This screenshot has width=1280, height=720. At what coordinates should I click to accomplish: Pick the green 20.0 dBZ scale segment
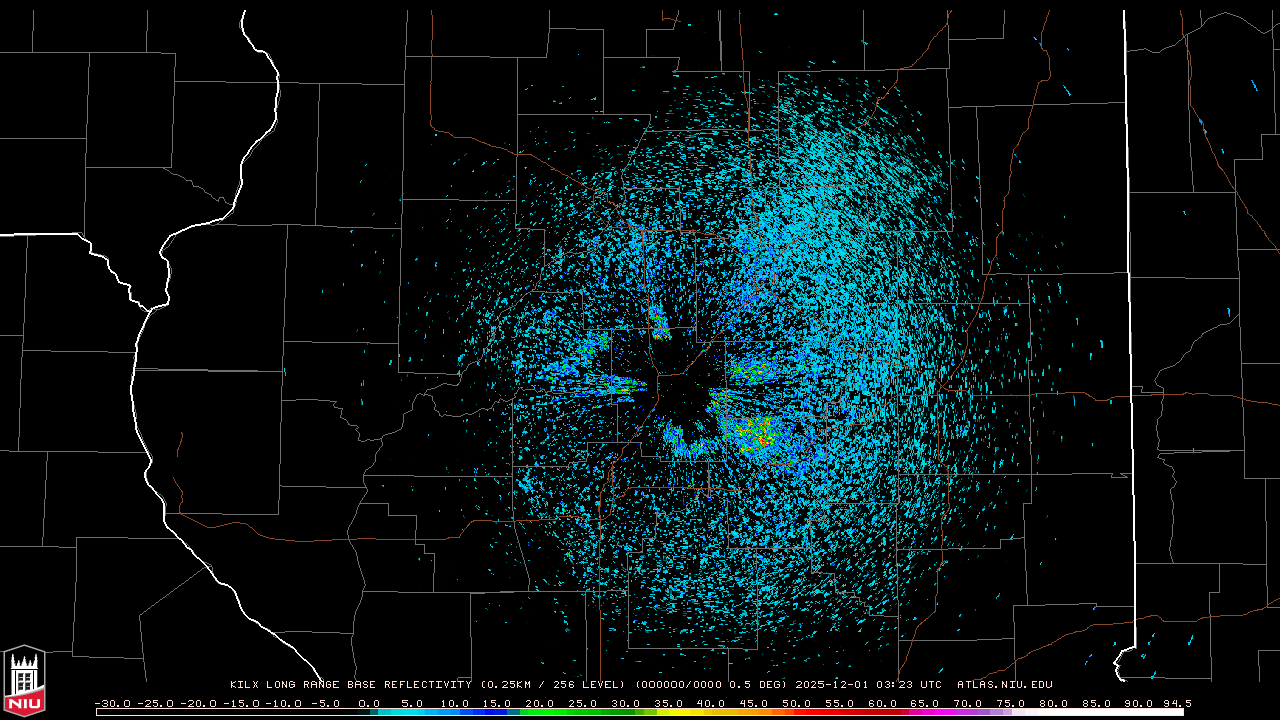point(540,711)
